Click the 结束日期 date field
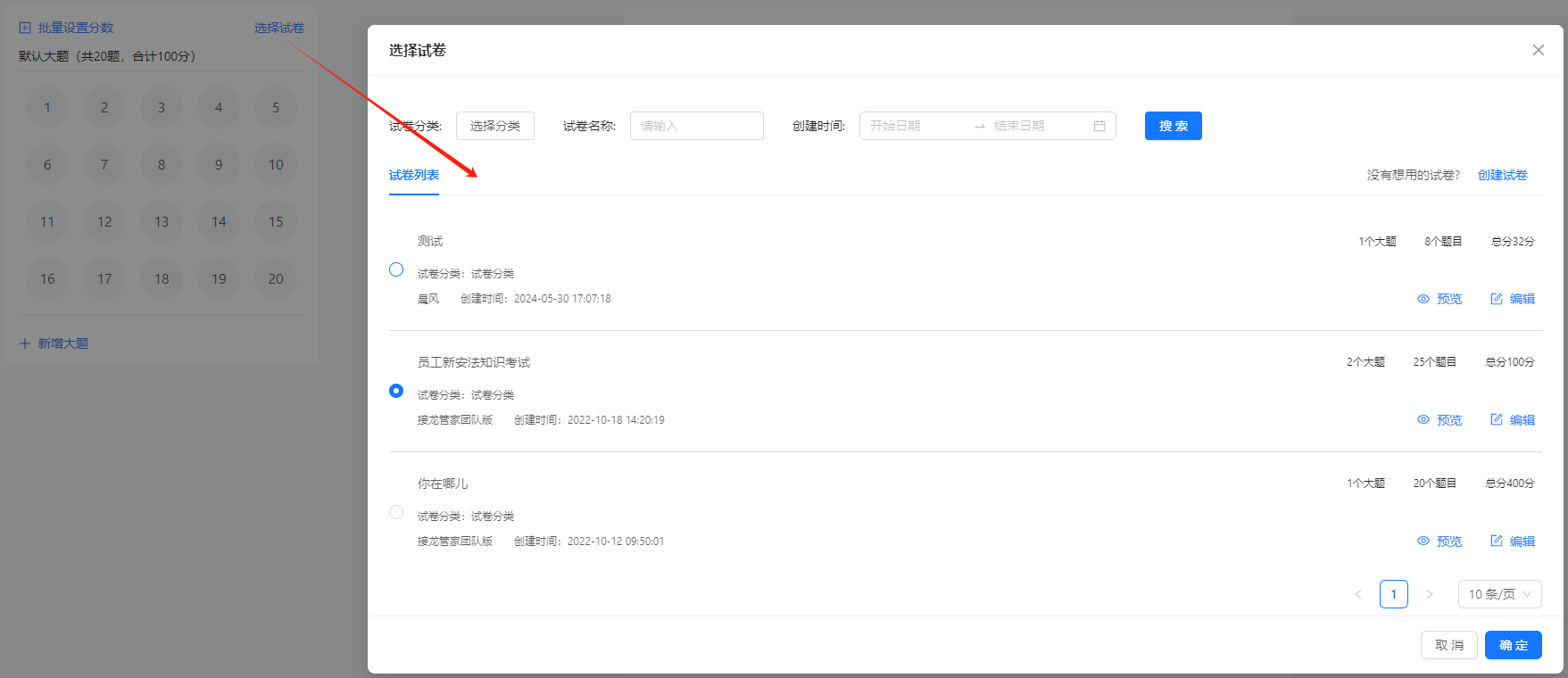 click(x=1040, y=126)
